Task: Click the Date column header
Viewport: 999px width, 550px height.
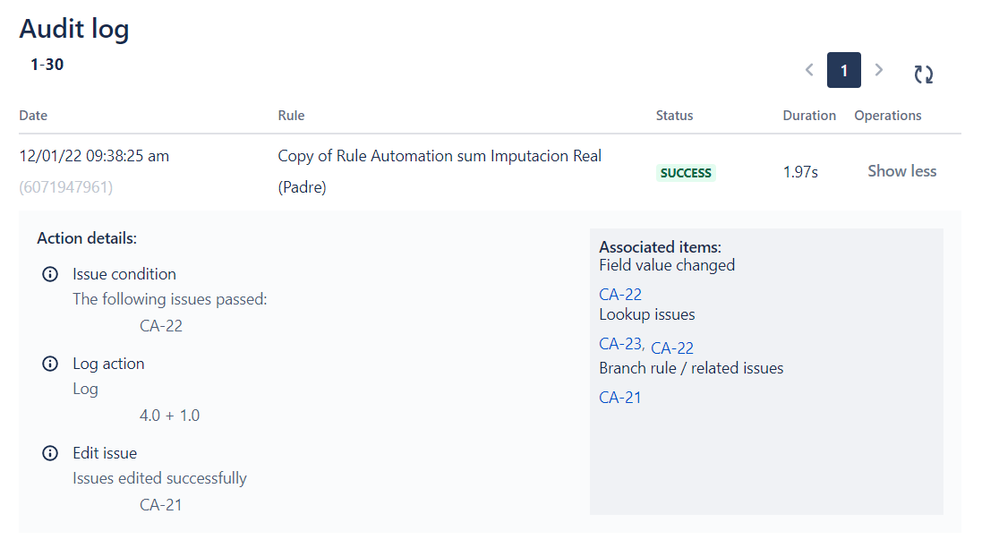Action: click(x=33, y=115)
